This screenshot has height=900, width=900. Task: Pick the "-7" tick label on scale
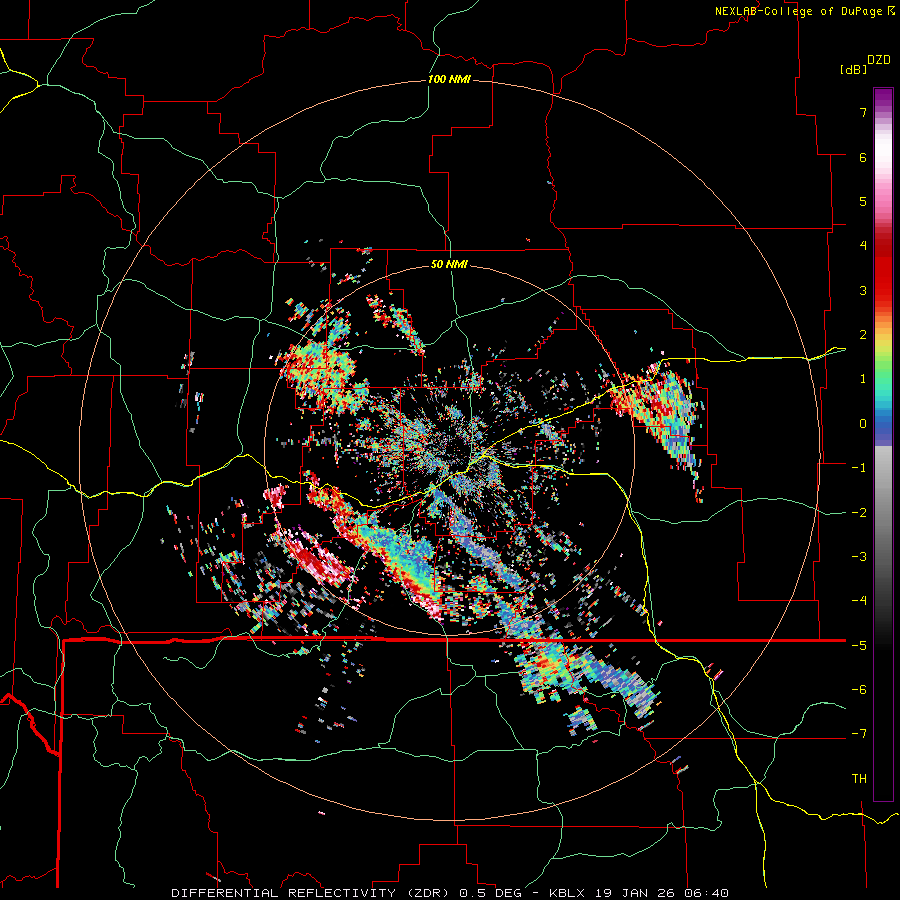(859, 734)
